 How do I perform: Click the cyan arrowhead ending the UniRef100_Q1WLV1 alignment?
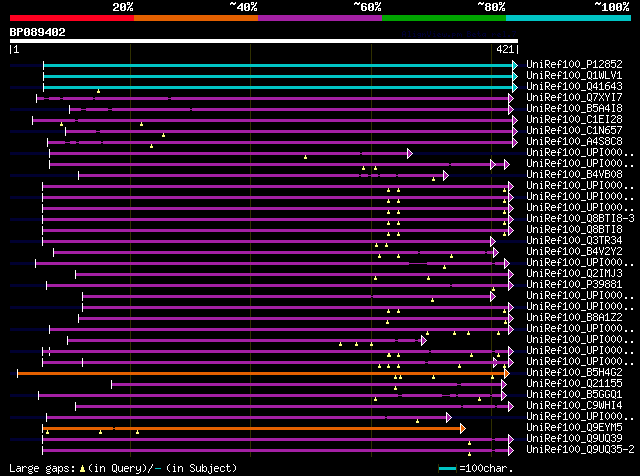(x=515, y=76)
